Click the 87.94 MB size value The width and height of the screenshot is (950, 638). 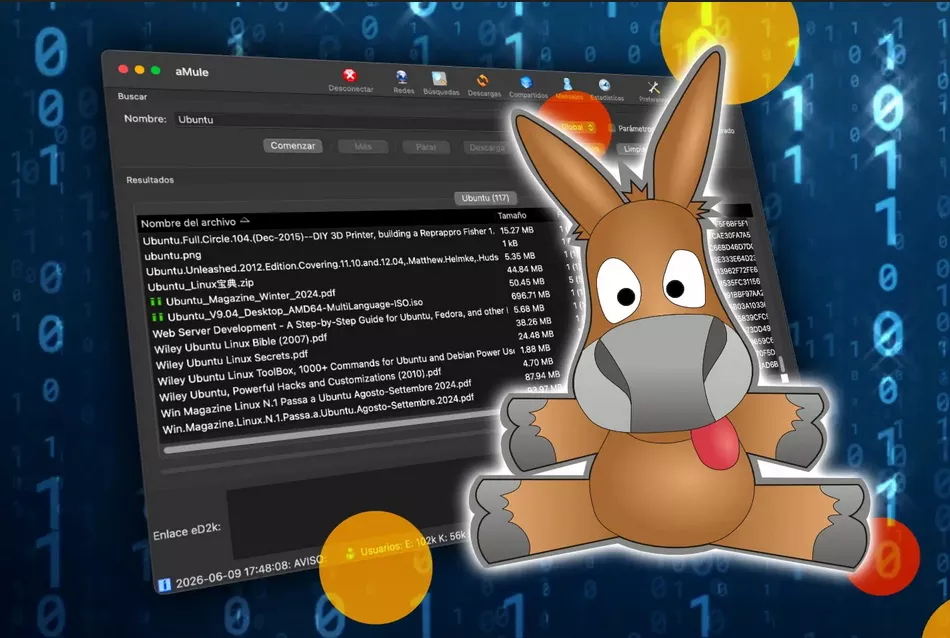pyautogui.click(x=542, y=376)
